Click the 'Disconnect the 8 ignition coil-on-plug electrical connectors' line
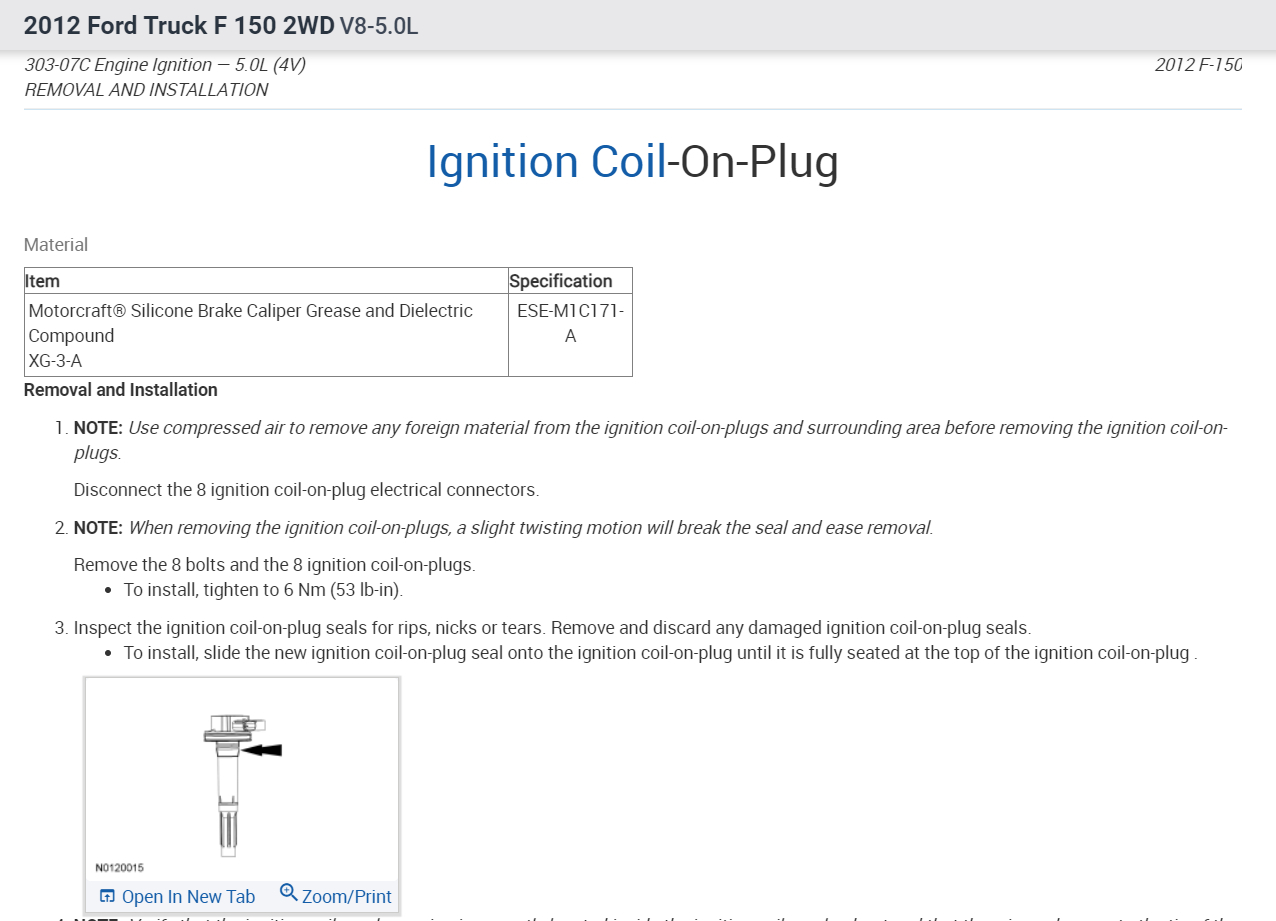The width and height of the screenshot is (1276, 921). coord(306,490)
